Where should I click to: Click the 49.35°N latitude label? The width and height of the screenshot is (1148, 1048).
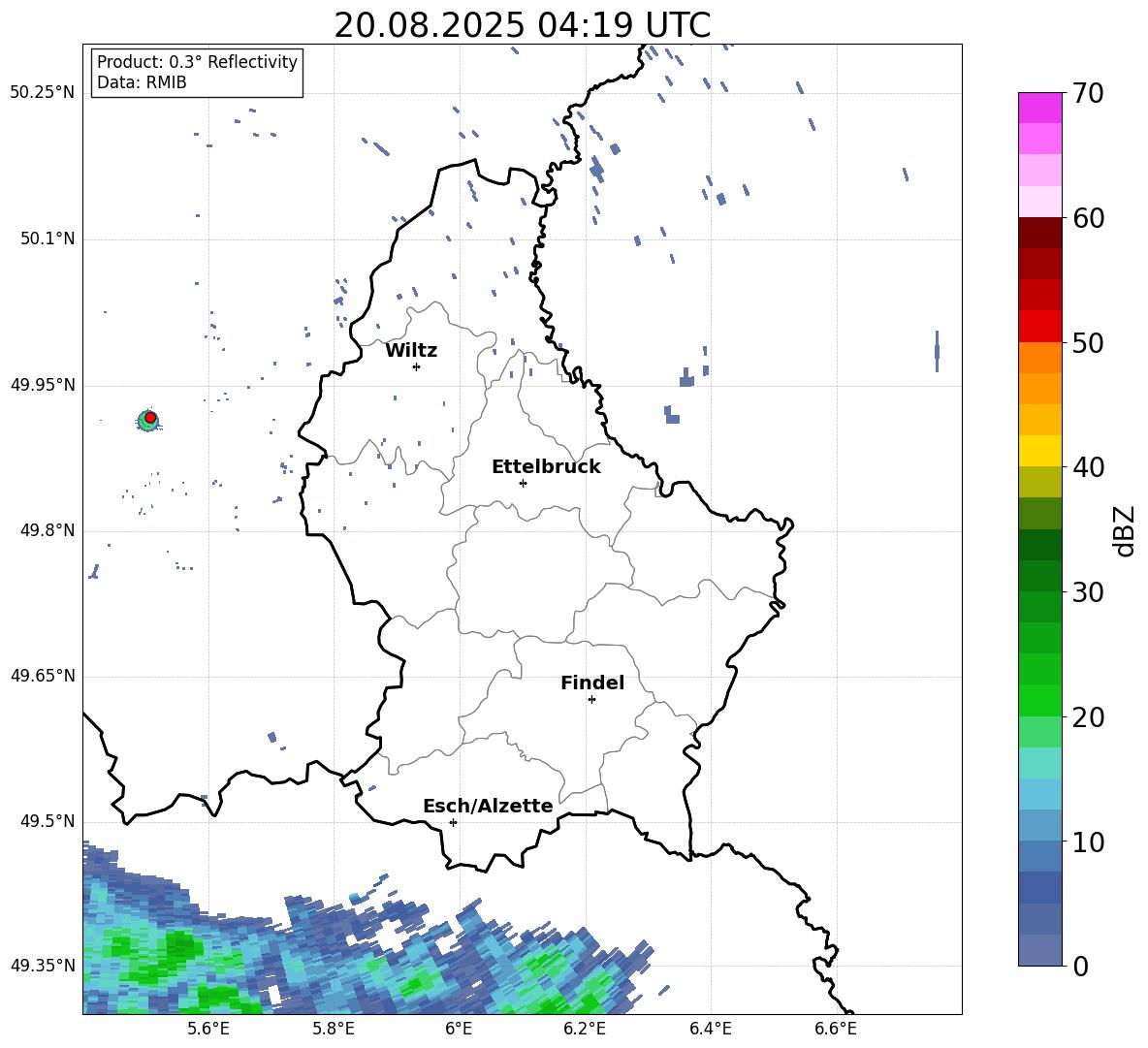tap(43, 966)
